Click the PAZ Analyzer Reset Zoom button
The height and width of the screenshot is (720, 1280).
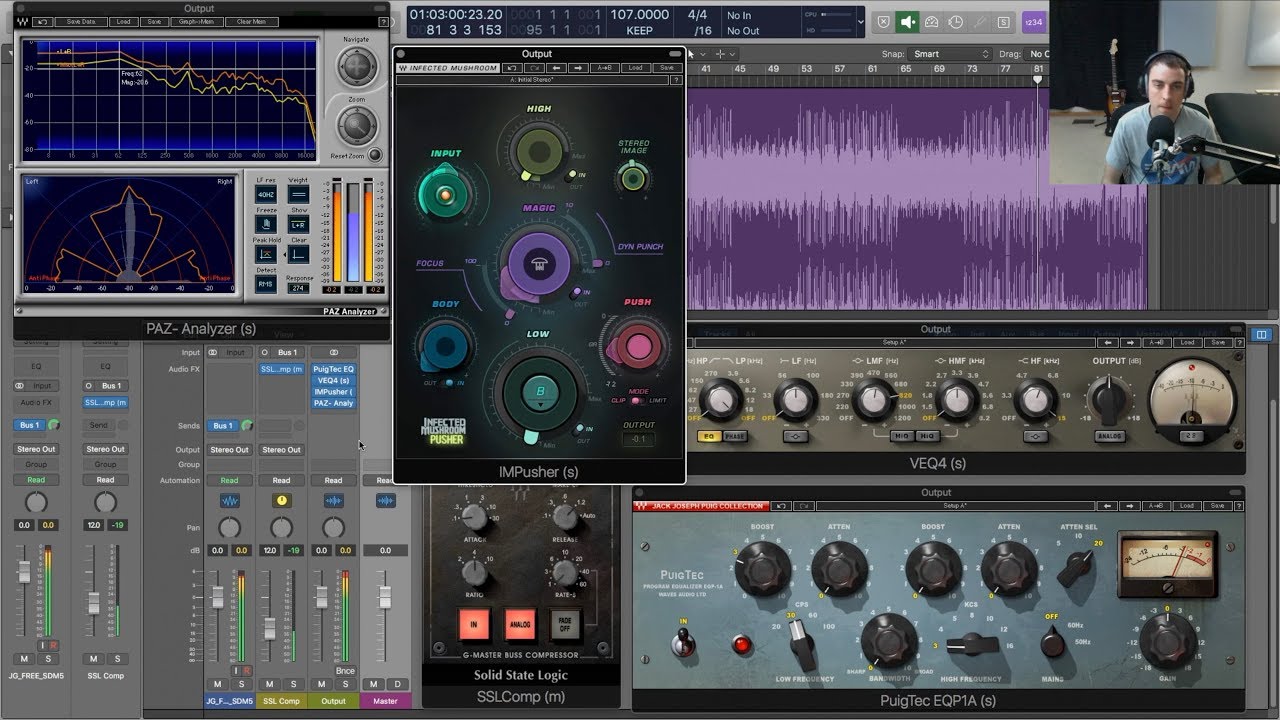pos(374,155)
